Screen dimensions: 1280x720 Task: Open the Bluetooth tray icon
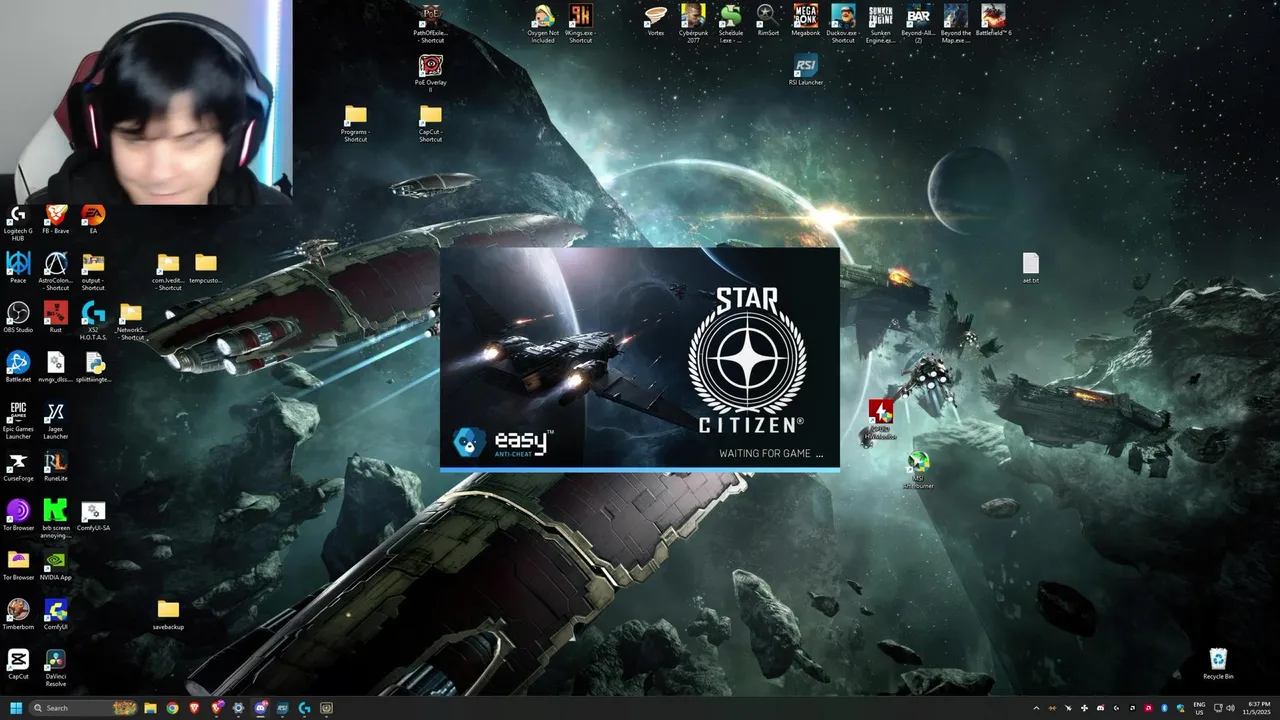coord(1164,708)
